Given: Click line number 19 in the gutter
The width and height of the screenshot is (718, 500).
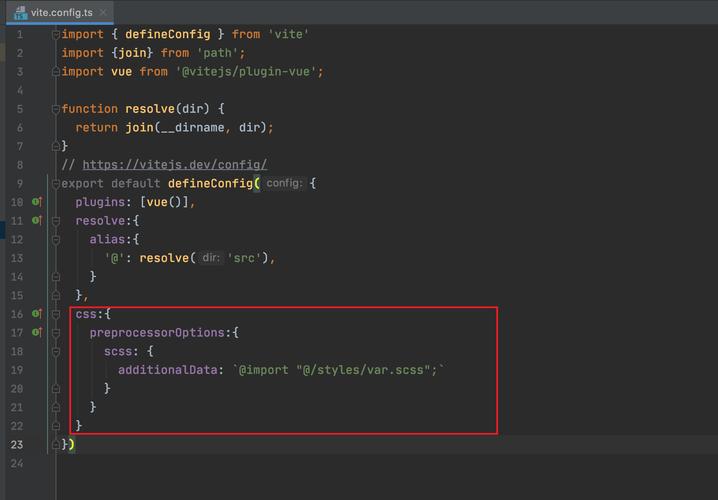Looking at the screenshot, I should tap(17, 370).
